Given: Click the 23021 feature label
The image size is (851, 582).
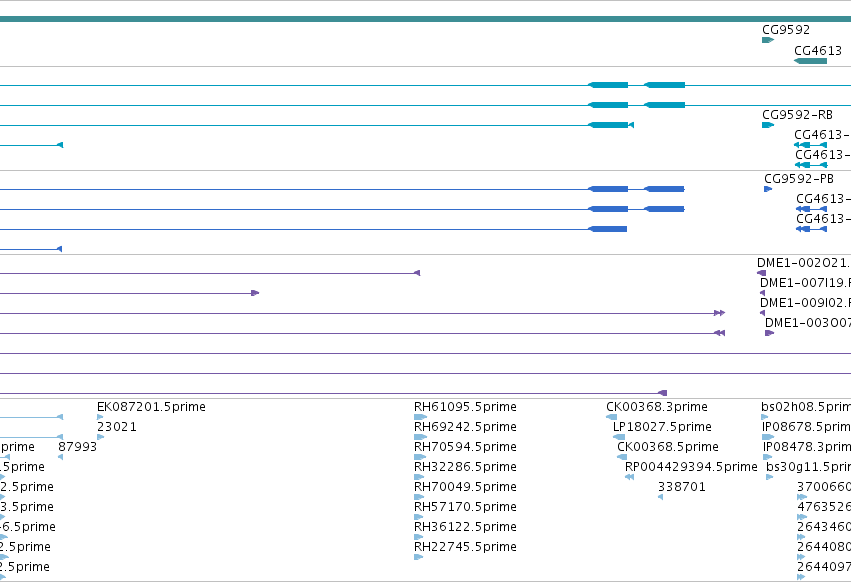Looking at the screenshot, I should pyautogui.click(x=117, y=427).
